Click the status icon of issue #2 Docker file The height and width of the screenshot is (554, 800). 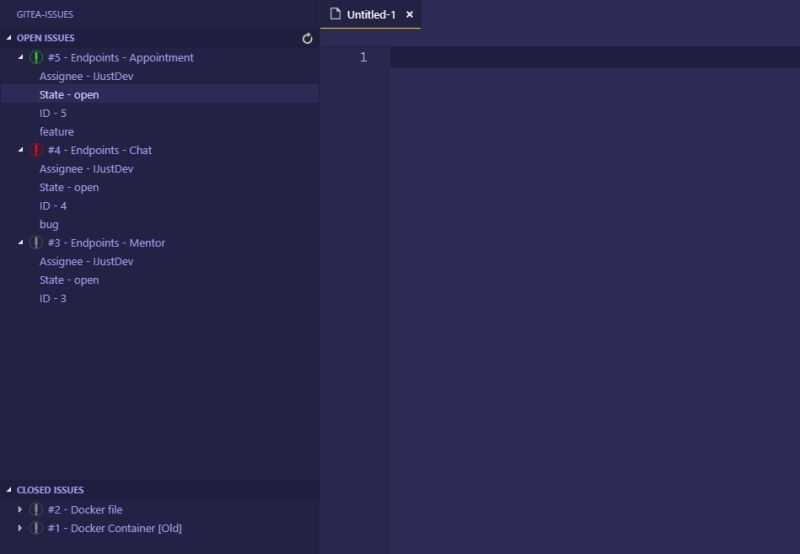[x=36, y=510]
